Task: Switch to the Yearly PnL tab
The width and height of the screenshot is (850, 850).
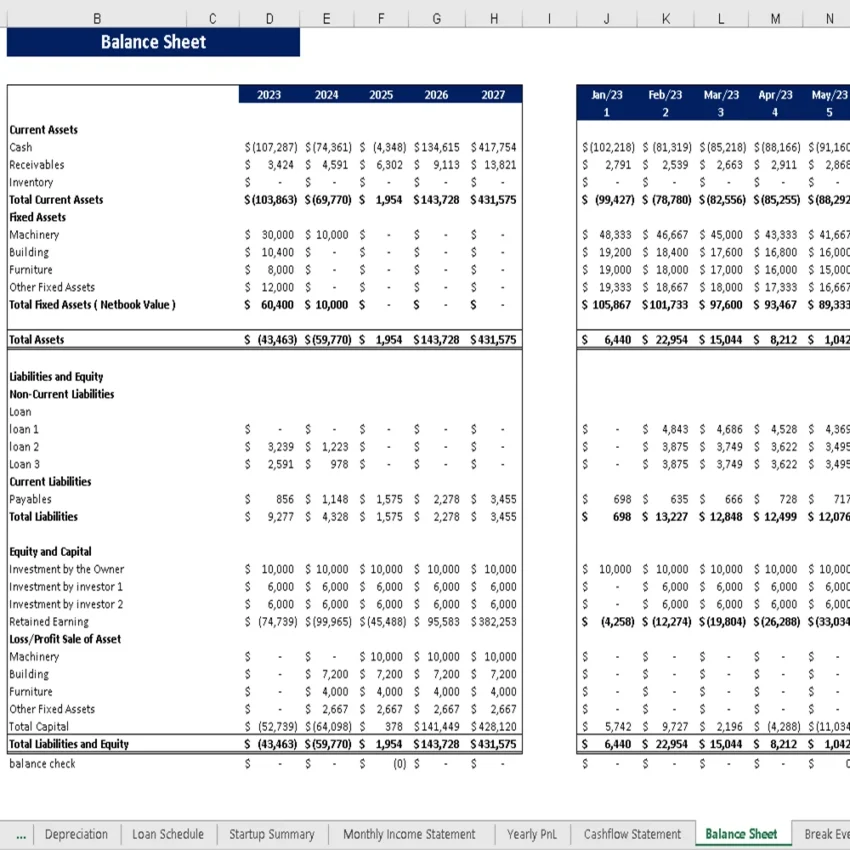Action: point(532,833)
